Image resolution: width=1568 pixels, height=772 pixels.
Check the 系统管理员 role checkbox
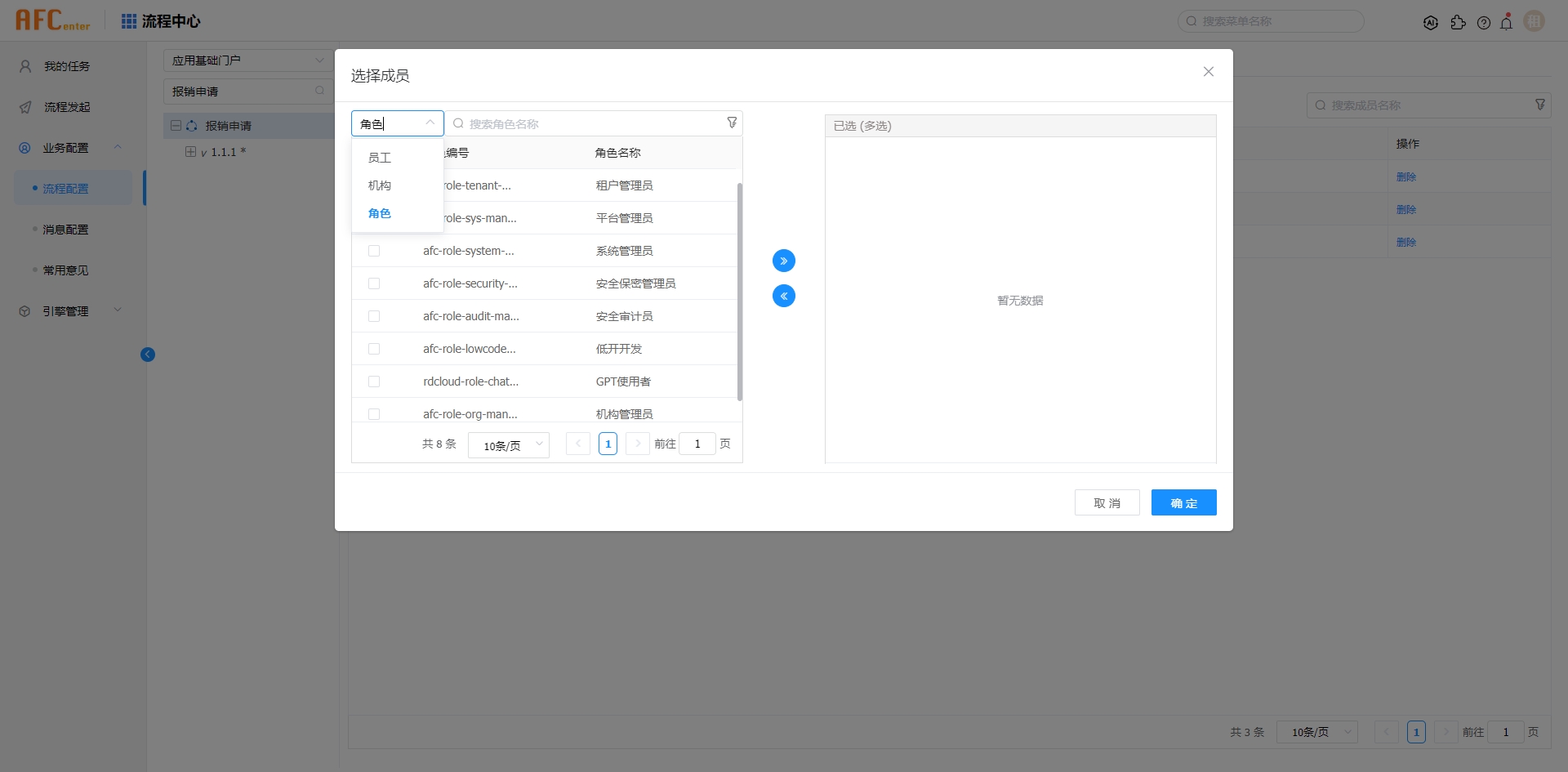click(x=374, y=251)
